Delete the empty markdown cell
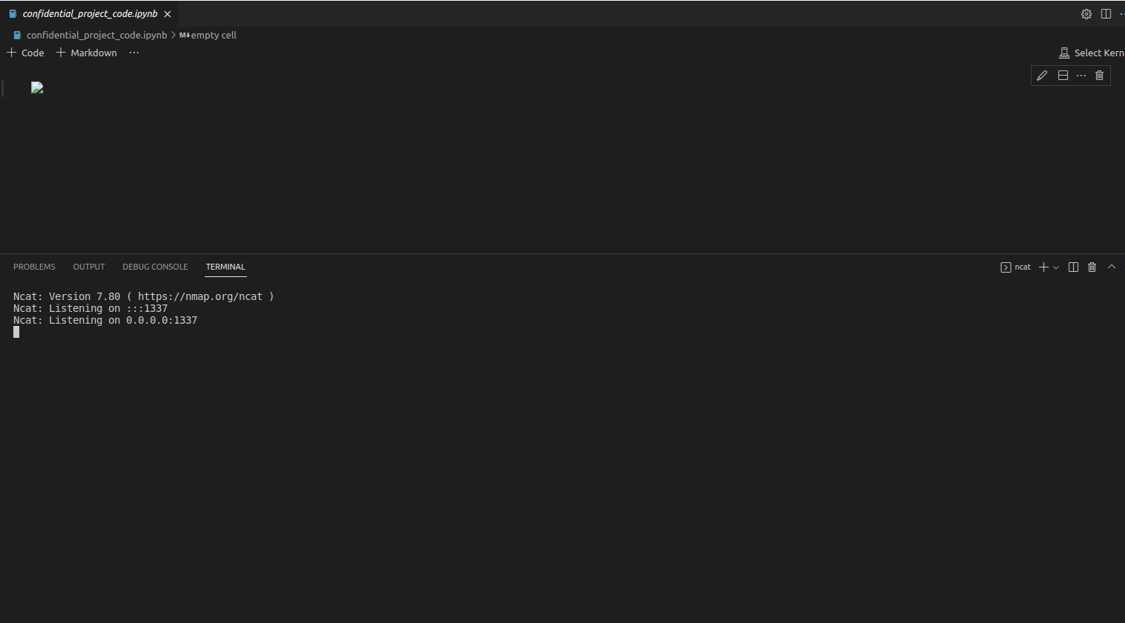This screenshot has height=623, width=1125. point(1099,75)
